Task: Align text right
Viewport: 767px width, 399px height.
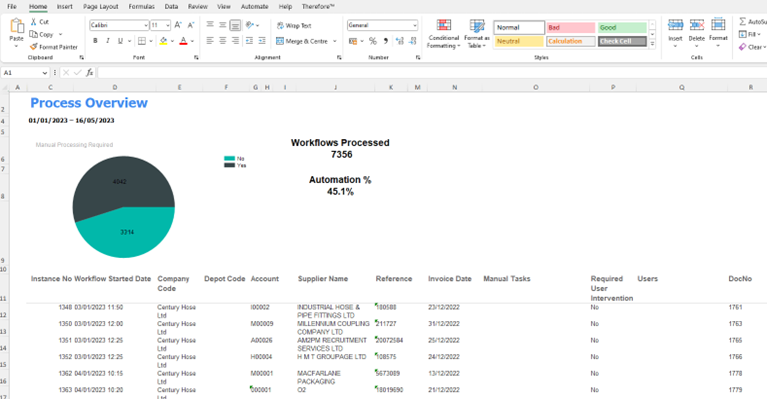Action: [235, 41]
